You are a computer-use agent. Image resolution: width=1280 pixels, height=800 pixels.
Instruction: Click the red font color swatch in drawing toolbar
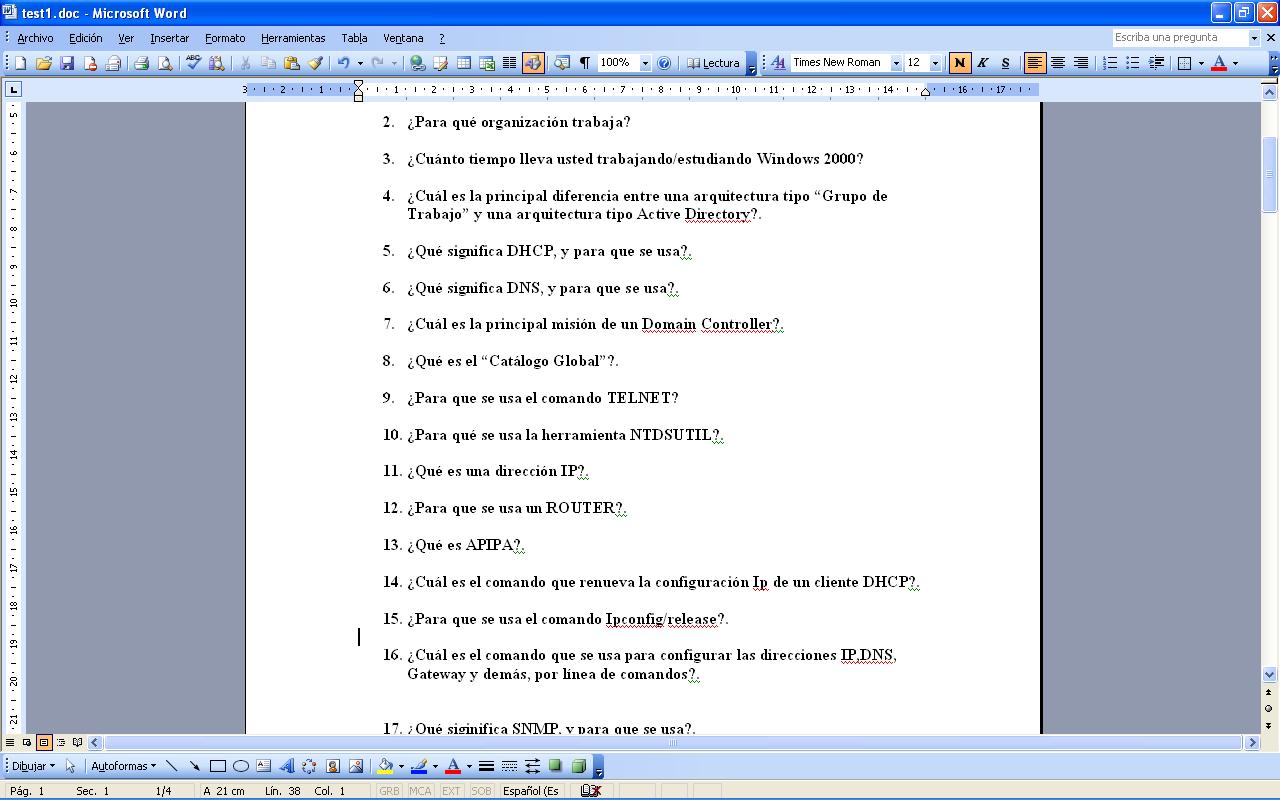[x=452, y=767]
